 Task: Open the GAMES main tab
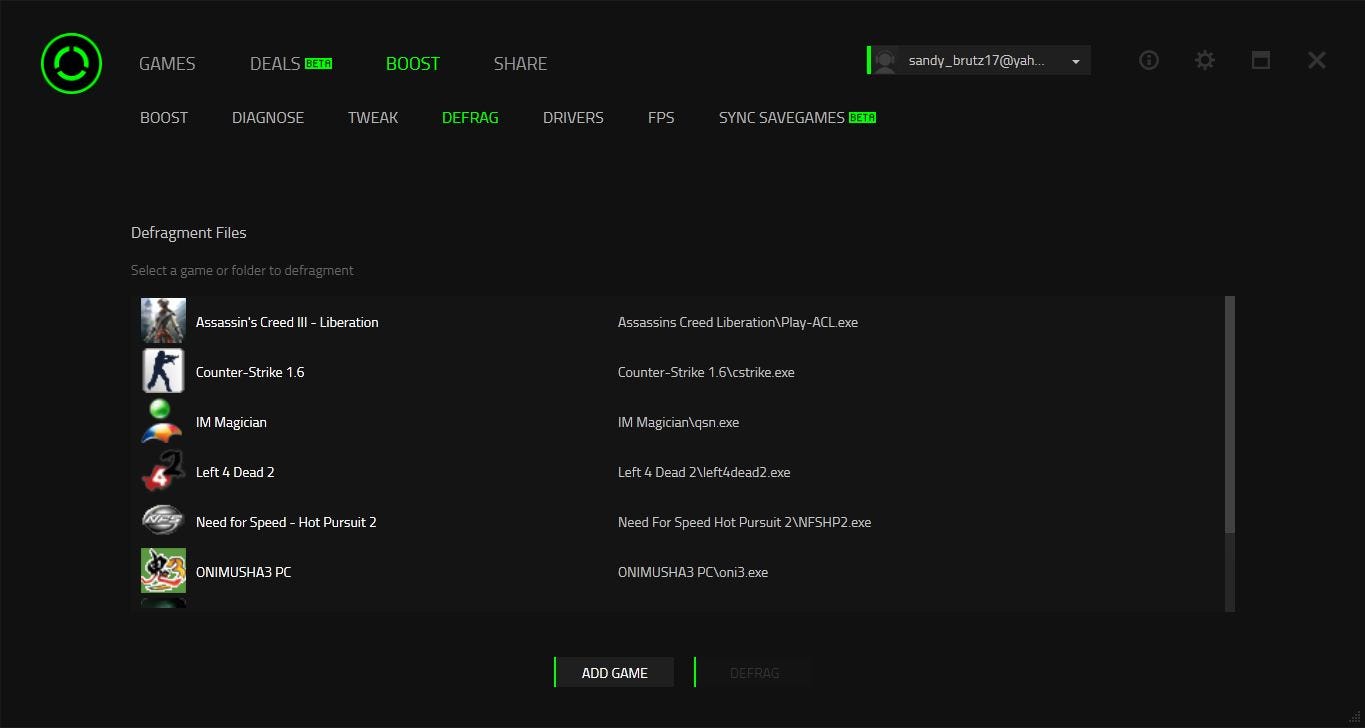pyautogui.click(x=167, y=63)
